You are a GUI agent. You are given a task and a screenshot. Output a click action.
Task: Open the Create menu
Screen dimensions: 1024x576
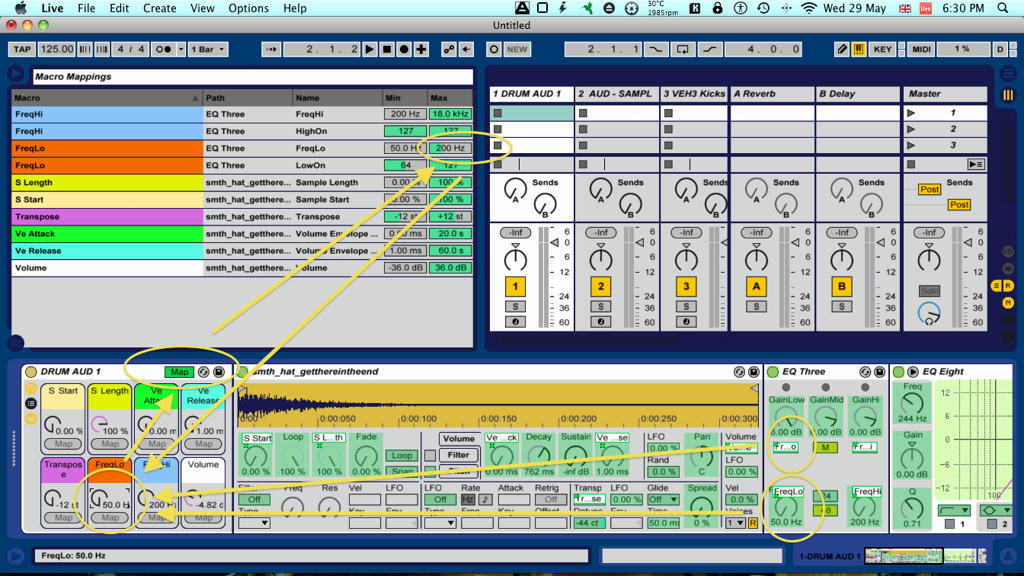pyautogui.click(x=159, y=8)
